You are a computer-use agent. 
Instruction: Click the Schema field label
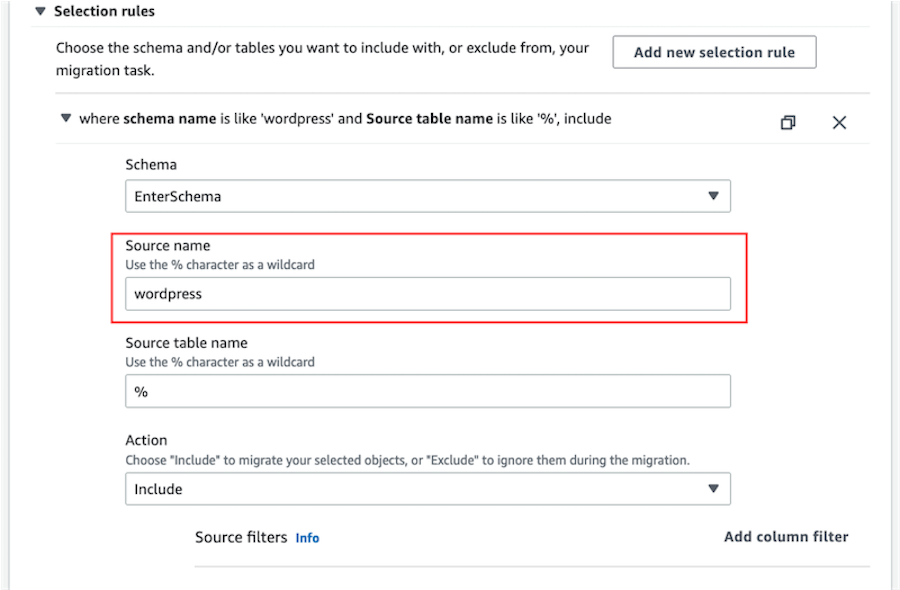pyautogui.click(x=151, y=164)
